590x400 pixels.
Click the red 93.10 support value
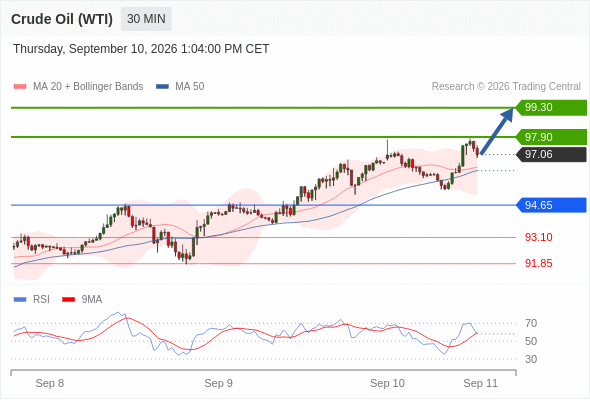pos(538,237)
